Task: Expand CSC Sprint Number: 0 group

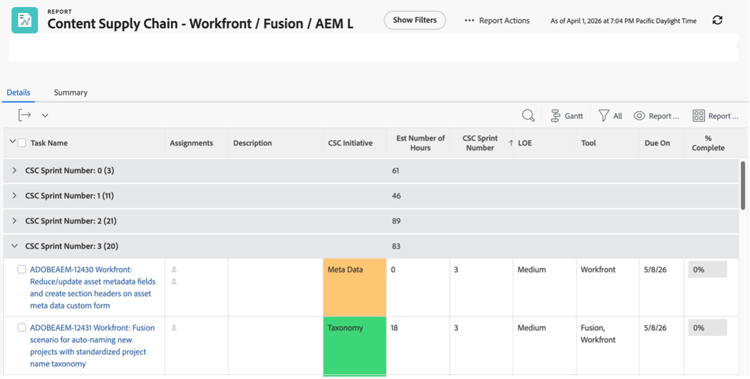Action: click(14, 170)
